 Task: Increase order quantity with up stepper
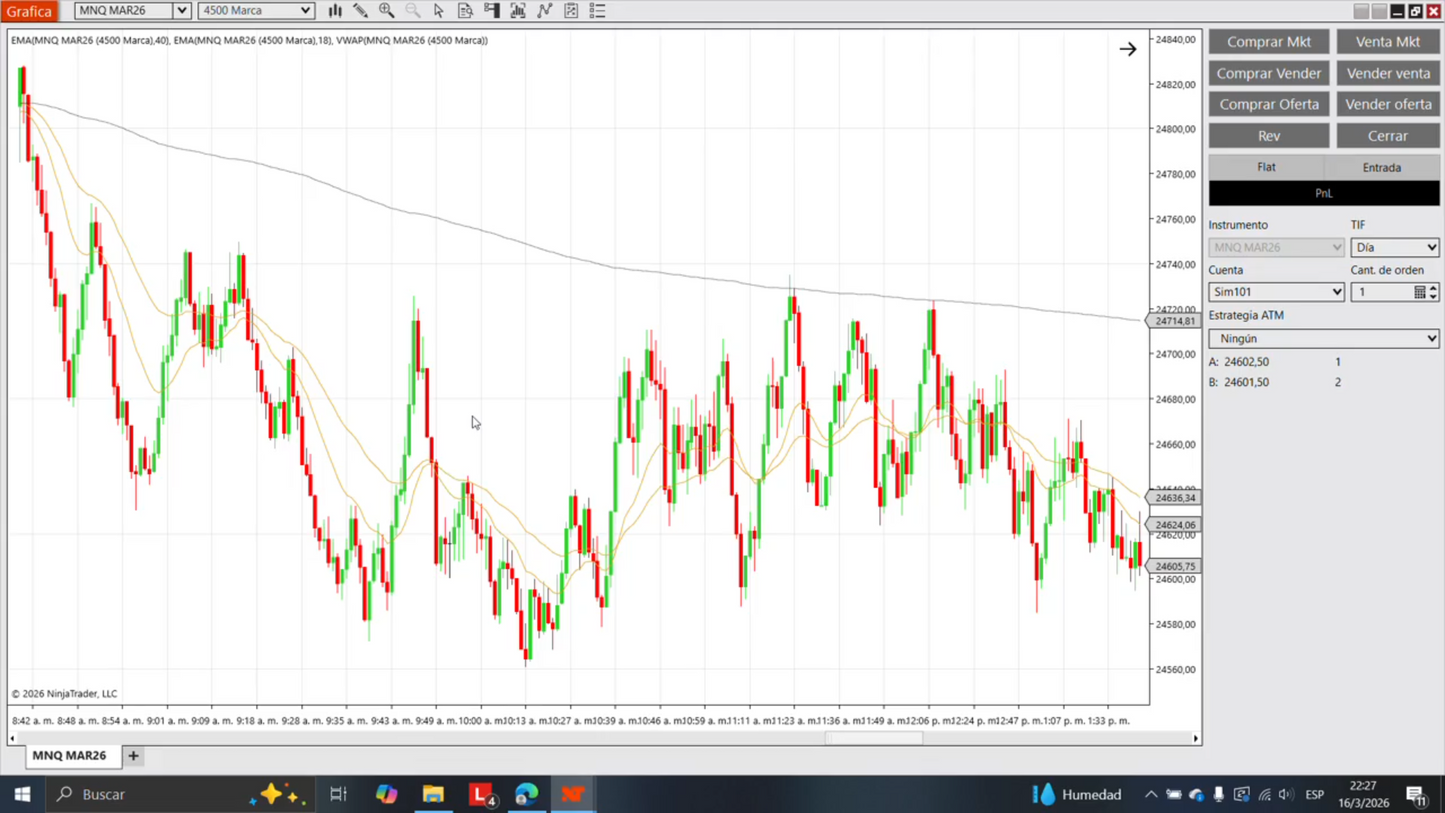(x=1433, y=287)
